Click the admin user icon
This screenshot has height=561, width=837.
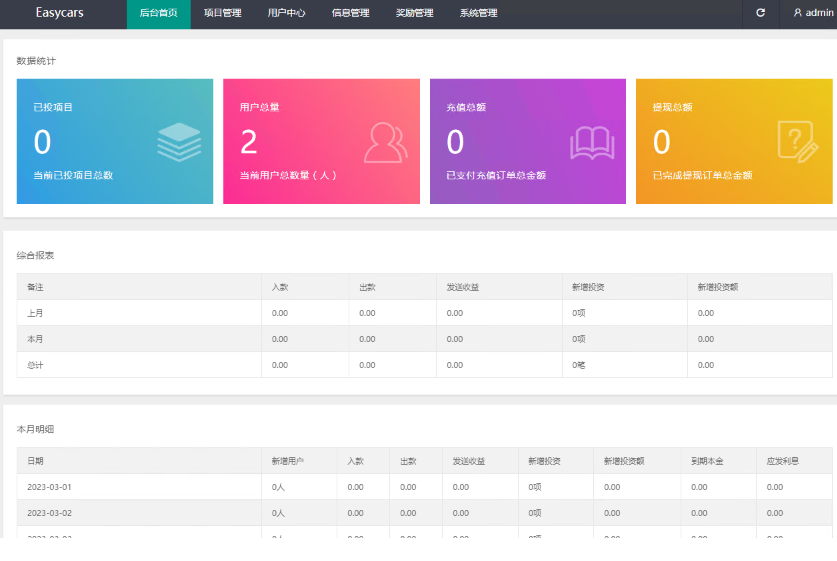[797, 13]
